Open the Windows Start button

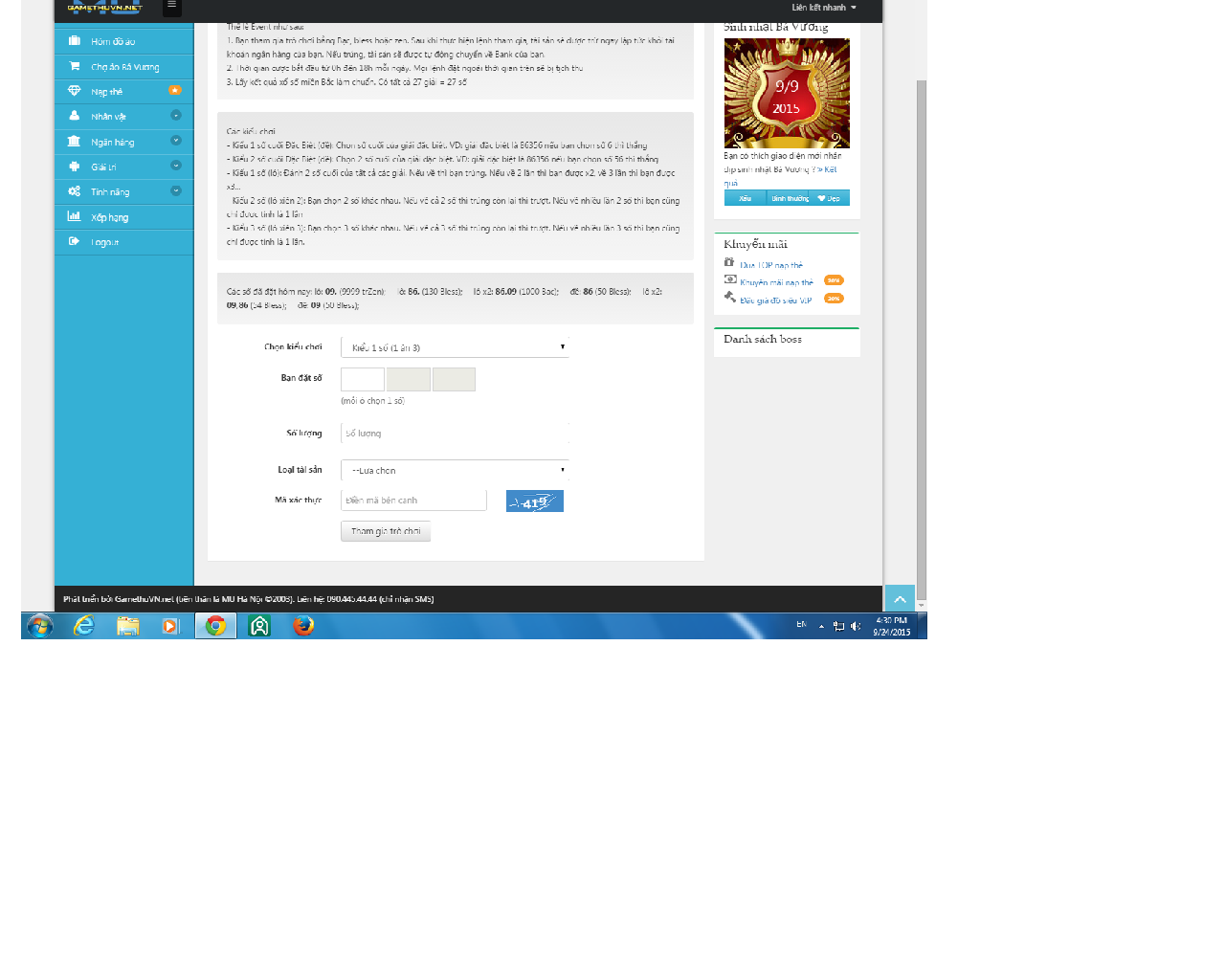[39, 626]
